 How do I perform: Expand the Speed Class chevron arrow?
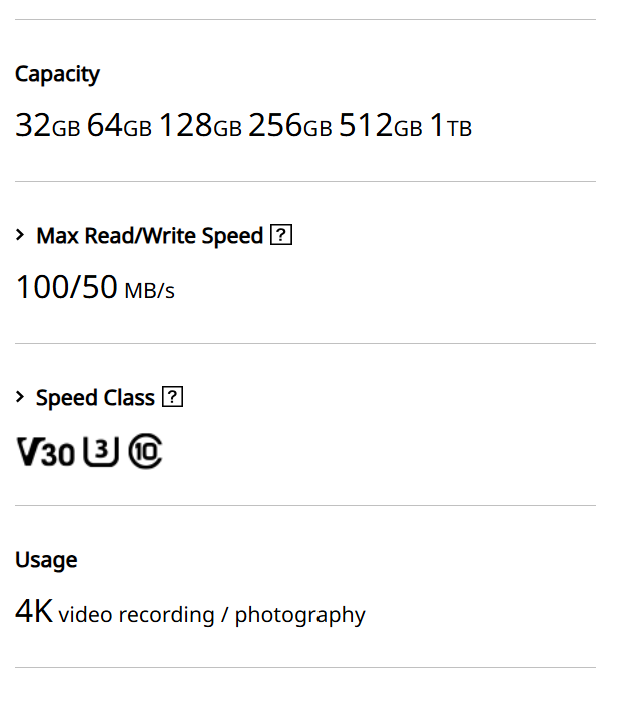(20, 398)
